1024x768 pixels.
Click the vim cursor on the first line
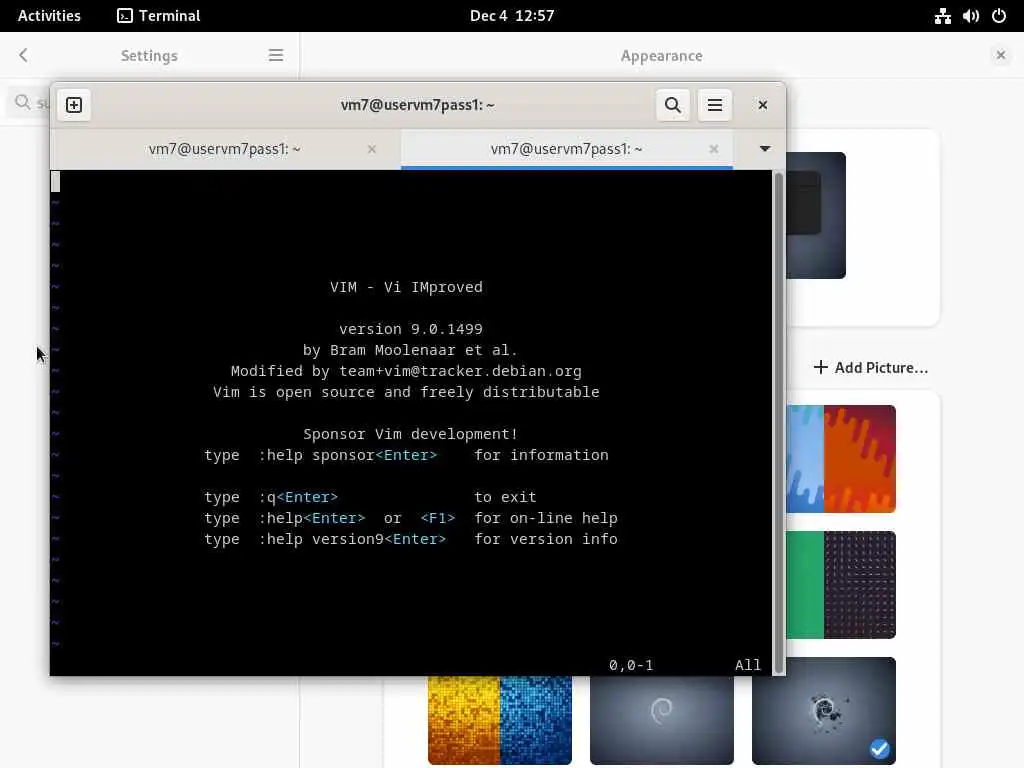point(56,182)
